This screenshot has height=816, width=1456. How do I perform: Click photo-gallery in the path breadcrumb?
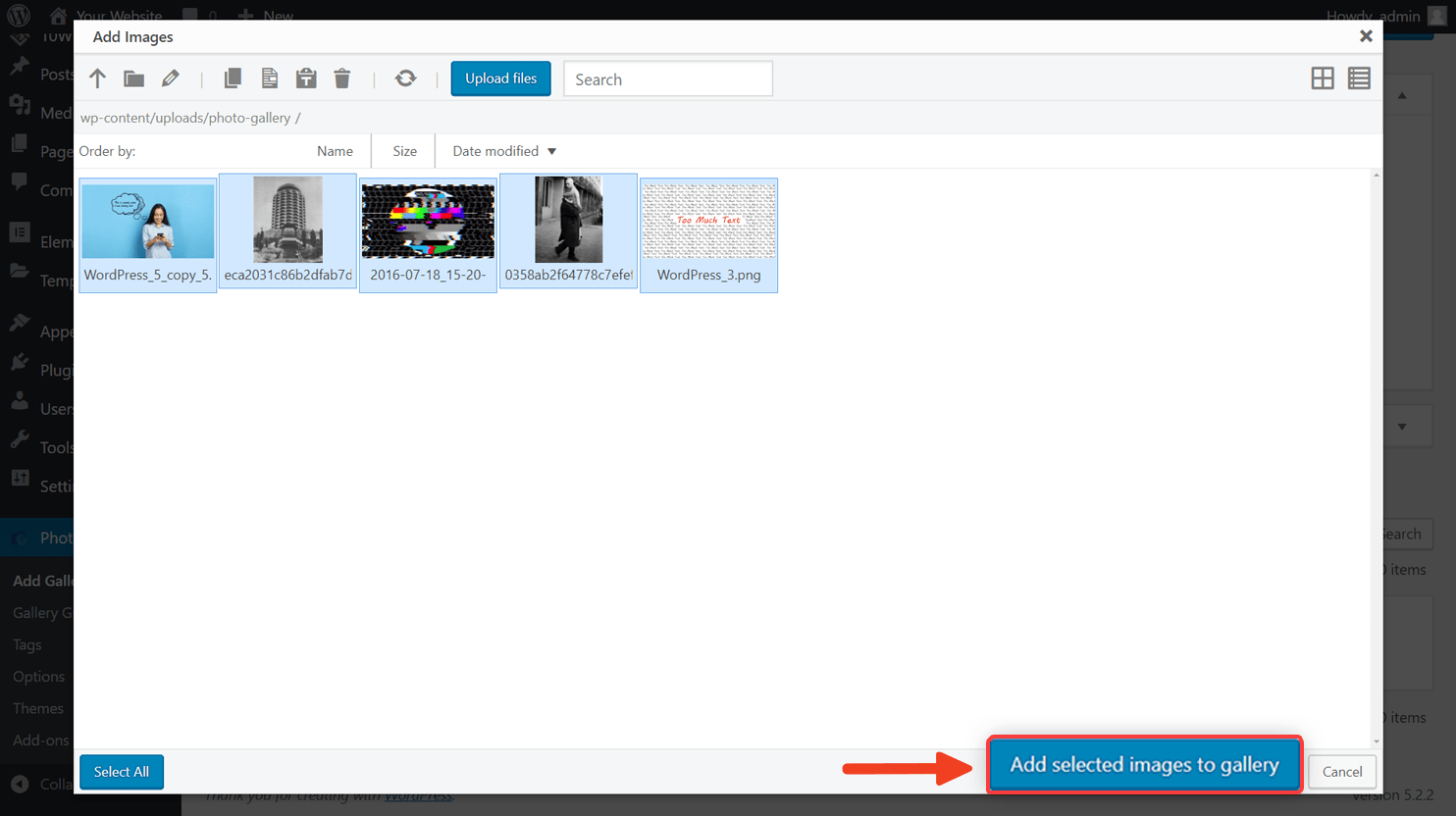tap(249, 118)
